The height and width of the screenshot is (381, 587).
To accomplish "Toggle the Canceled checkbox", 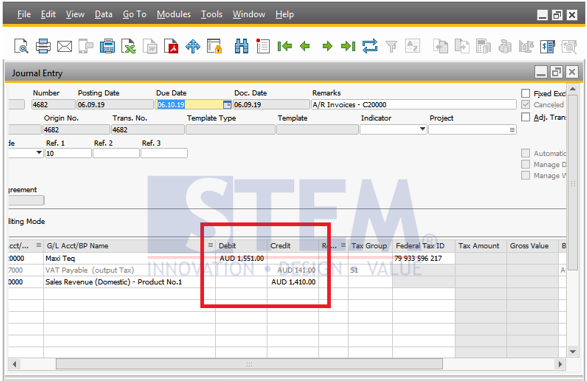I will coord(526,104).
